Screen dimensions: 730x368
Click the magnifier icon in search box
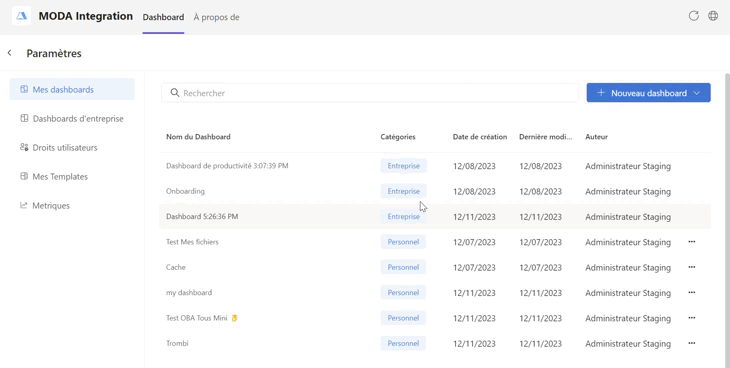[175, 93]
